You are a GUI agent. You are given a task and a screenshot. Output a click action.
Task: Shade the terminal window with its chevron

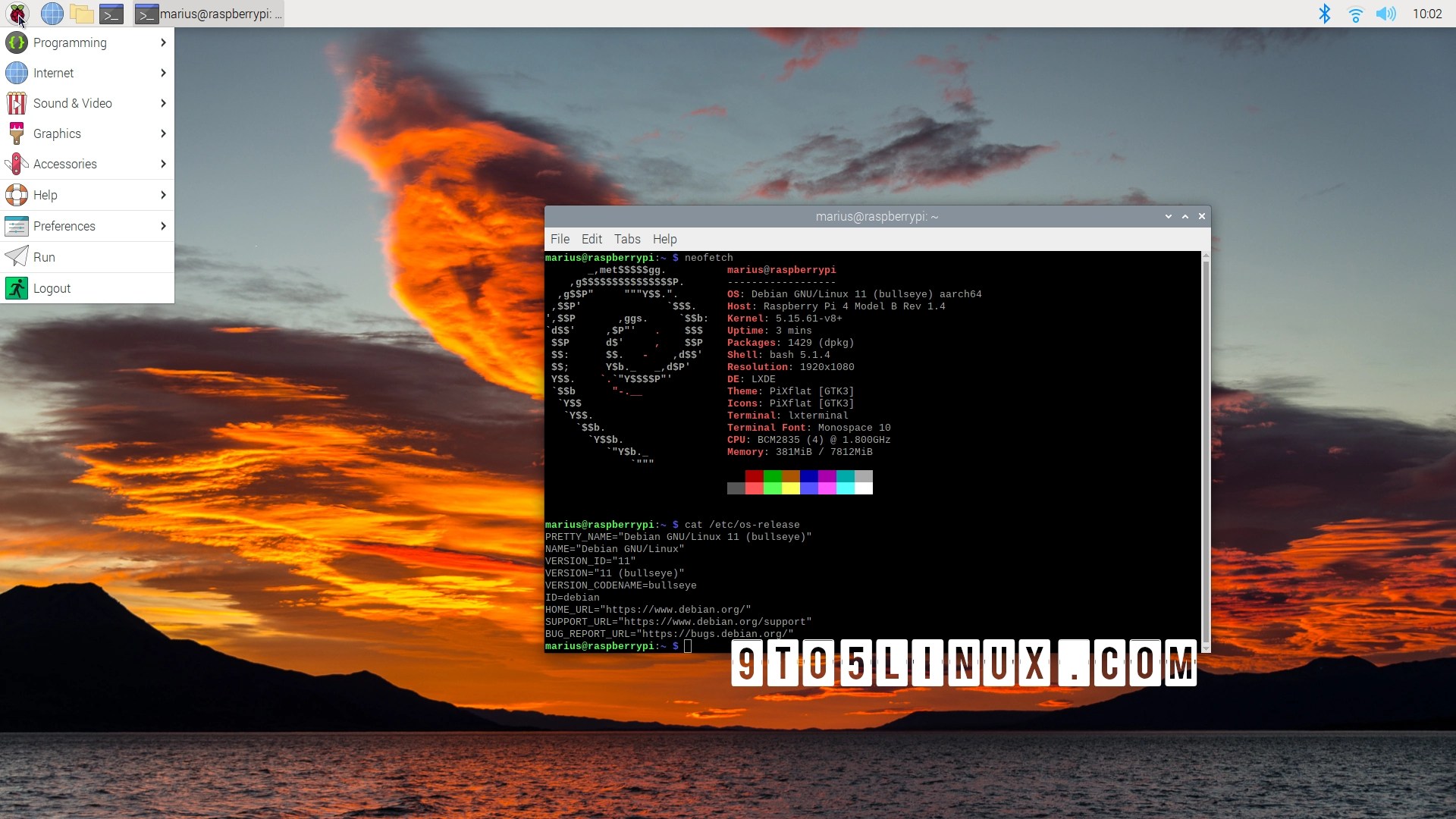click(1168, 216)
